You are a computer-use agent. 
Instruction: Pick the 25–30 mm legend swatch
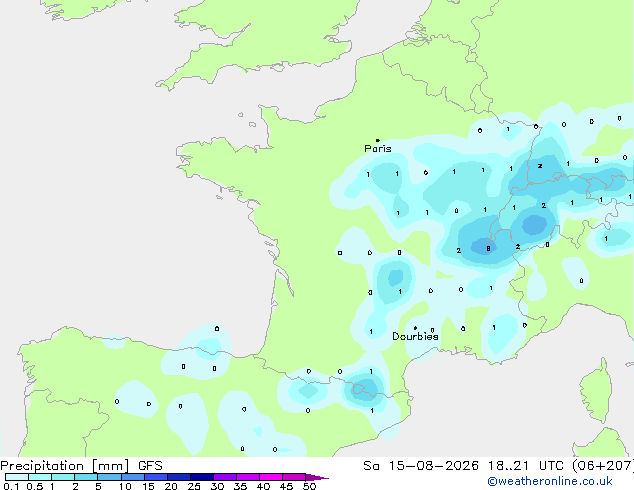(x=202, y=477)
